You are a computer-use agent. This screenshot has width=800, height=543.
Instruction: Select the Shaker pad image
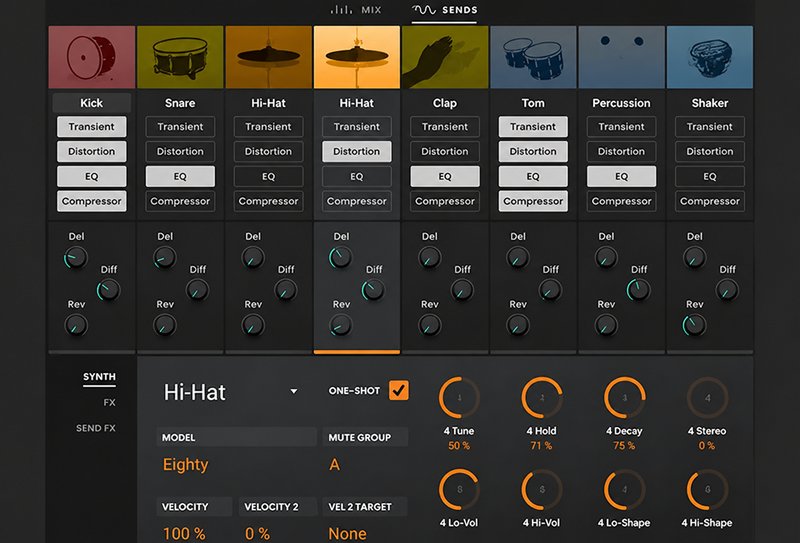710,57
